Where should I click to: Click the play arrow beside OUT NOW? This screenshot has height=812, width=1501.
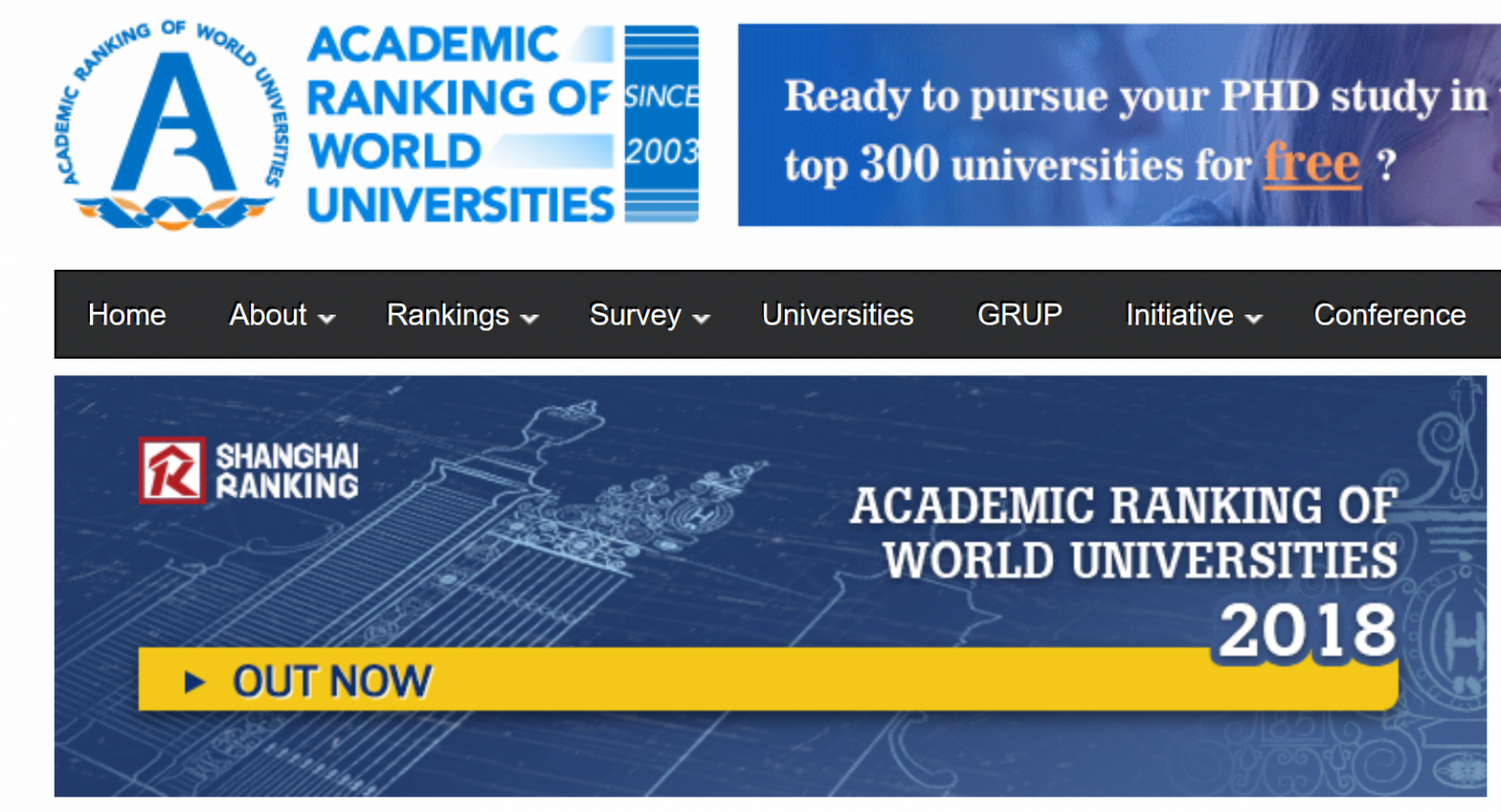(x=194, y=682)
